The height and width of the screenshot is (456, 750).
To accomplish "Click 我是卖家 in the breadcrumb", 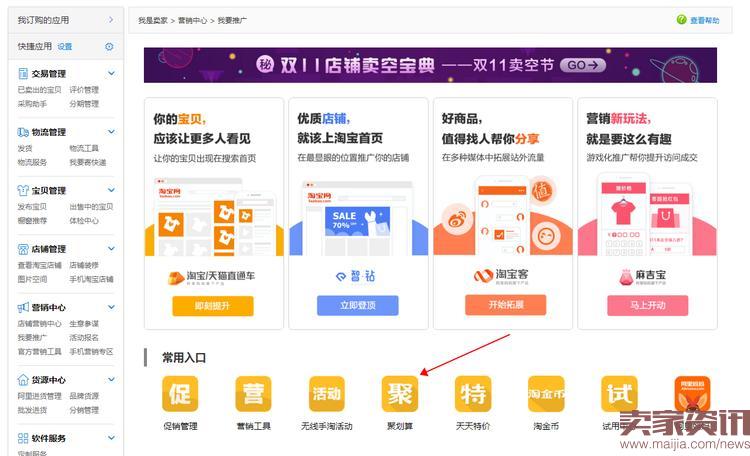I will point(153,21).
